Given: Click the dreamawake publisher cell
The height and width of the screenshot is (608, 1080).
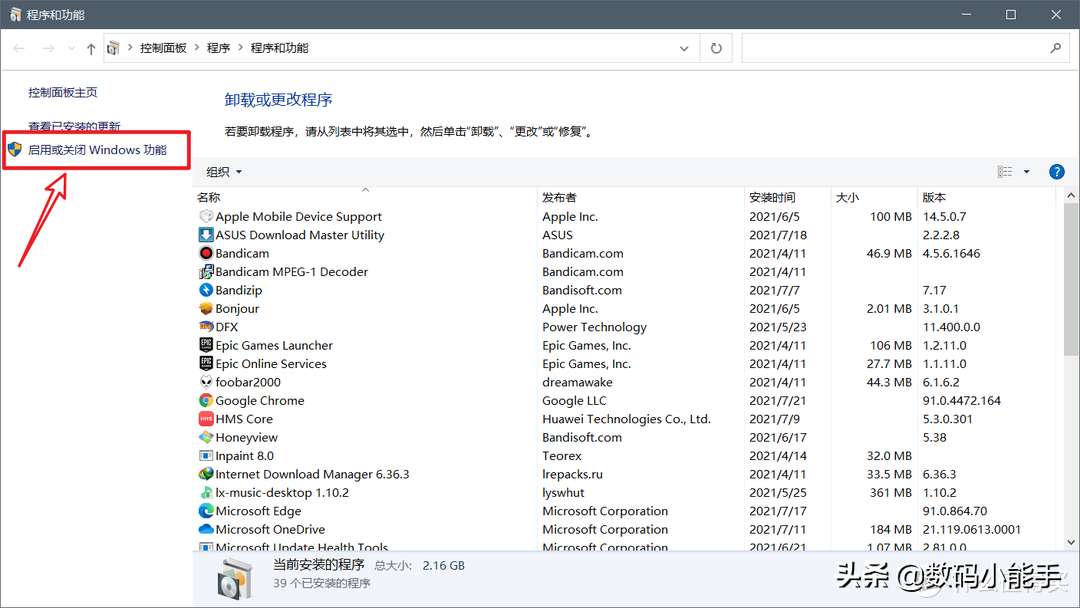Looking at the screenshot, I should point(577,382).
